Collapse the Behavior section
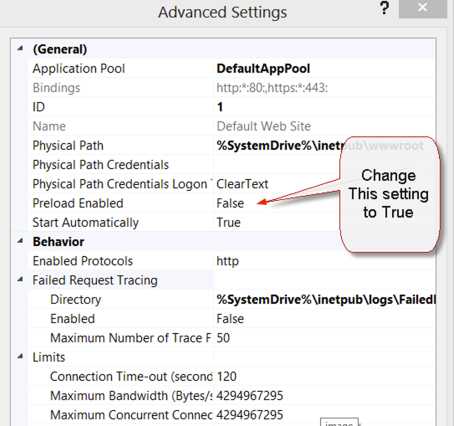Image resolution: width=454 pixels, height=426 pixels. (21, 241)
